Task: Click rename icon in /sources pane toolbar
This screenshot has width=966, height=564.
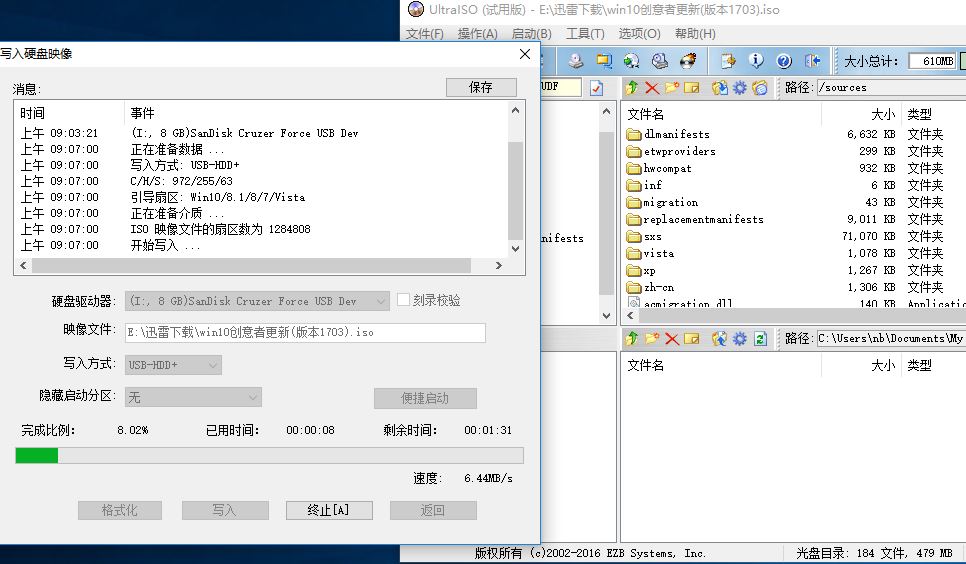Action: pyautogui.click(x=692, y=88)
